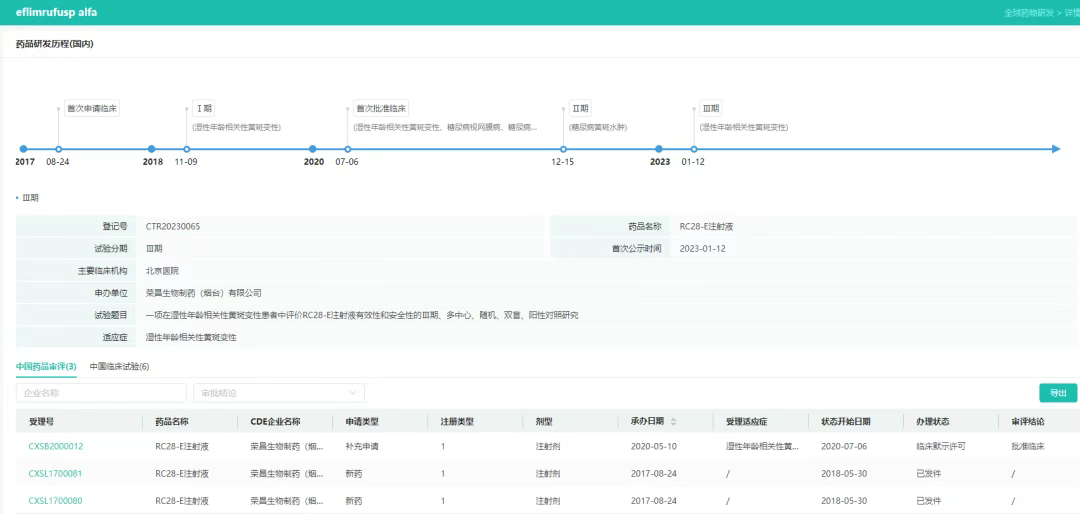Select the 12-15 Phase II timeline marker
This screenshot has height=514, width=1080.
coord(563,149)
